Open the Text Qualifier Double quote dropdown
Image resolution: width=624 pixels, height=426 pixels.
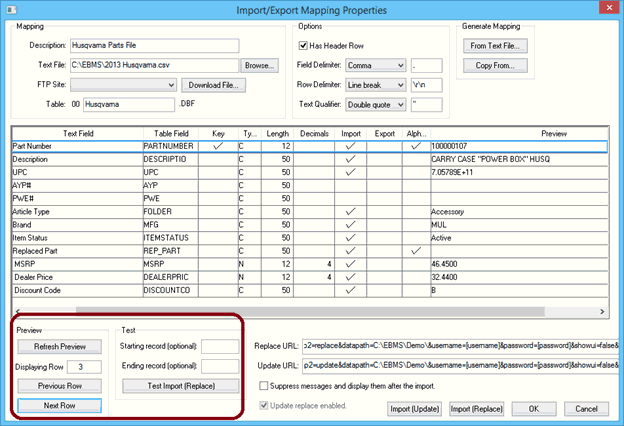coord(375,105)
